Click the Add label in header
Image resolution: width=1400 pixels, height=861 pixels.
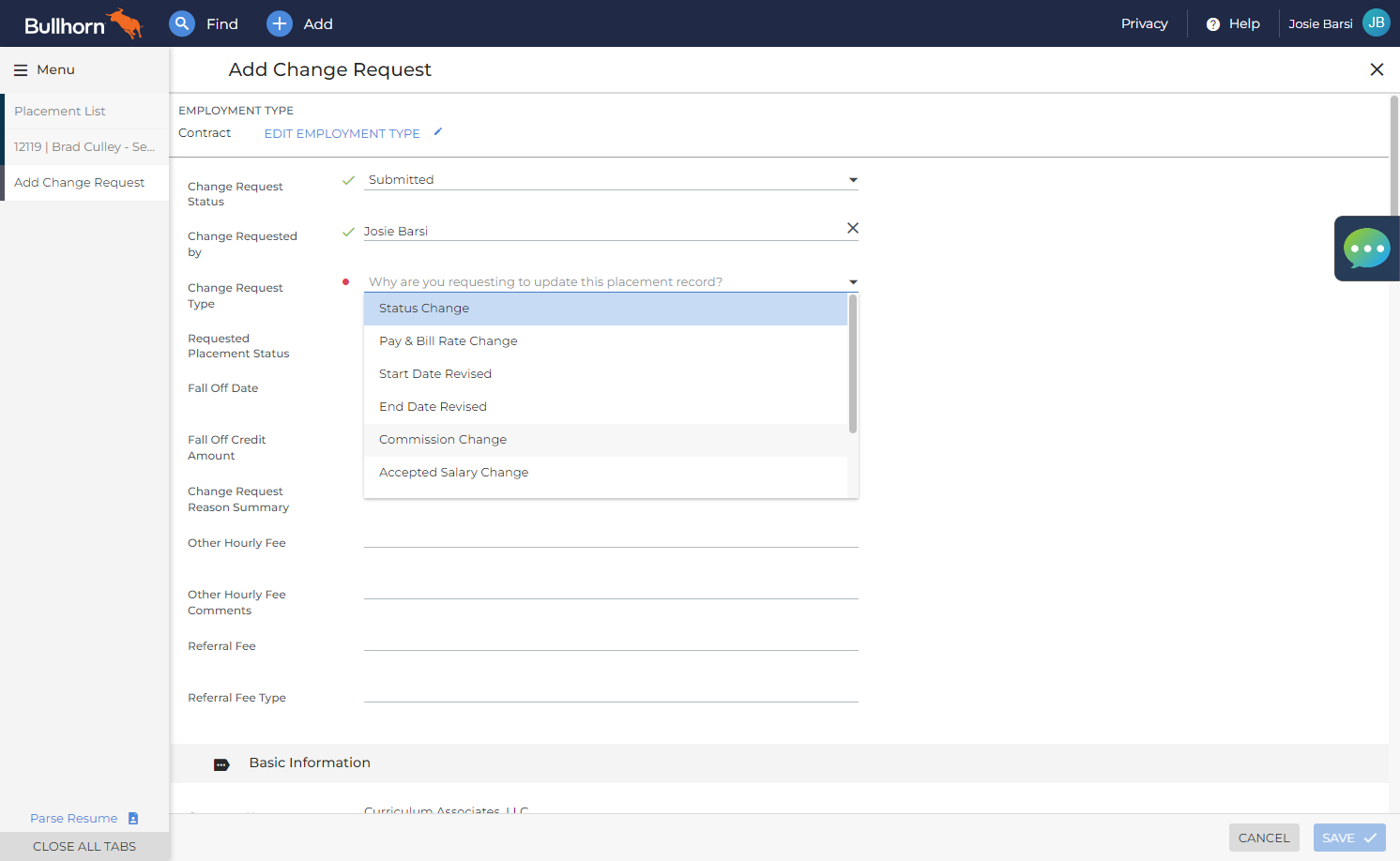(318, 23)
